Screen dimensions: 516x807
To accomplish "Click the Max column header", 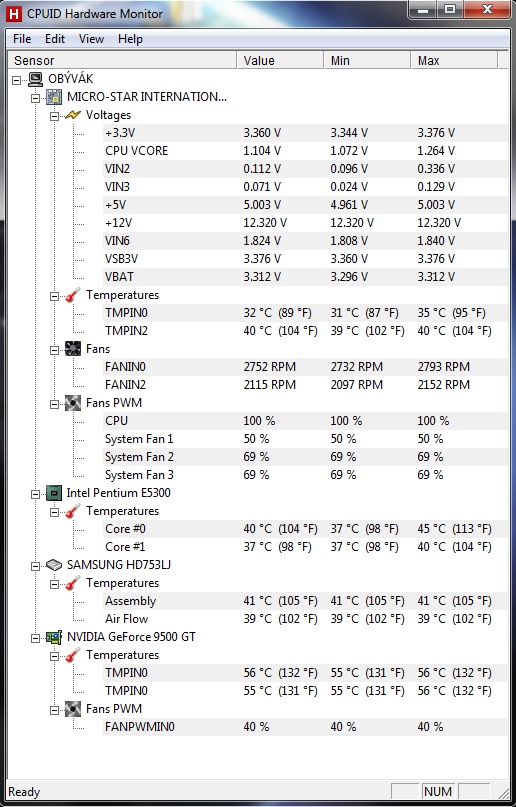I will [x=454, y=61].
